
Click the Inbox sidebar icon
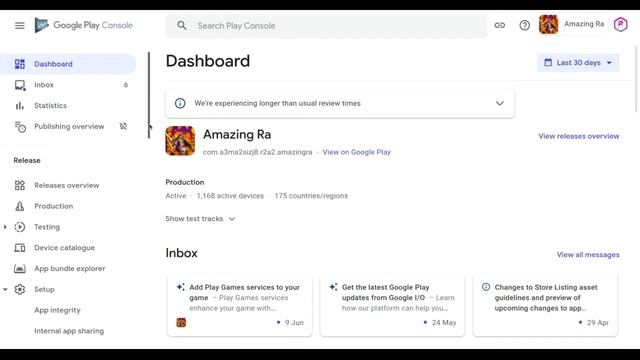[20, 85]
